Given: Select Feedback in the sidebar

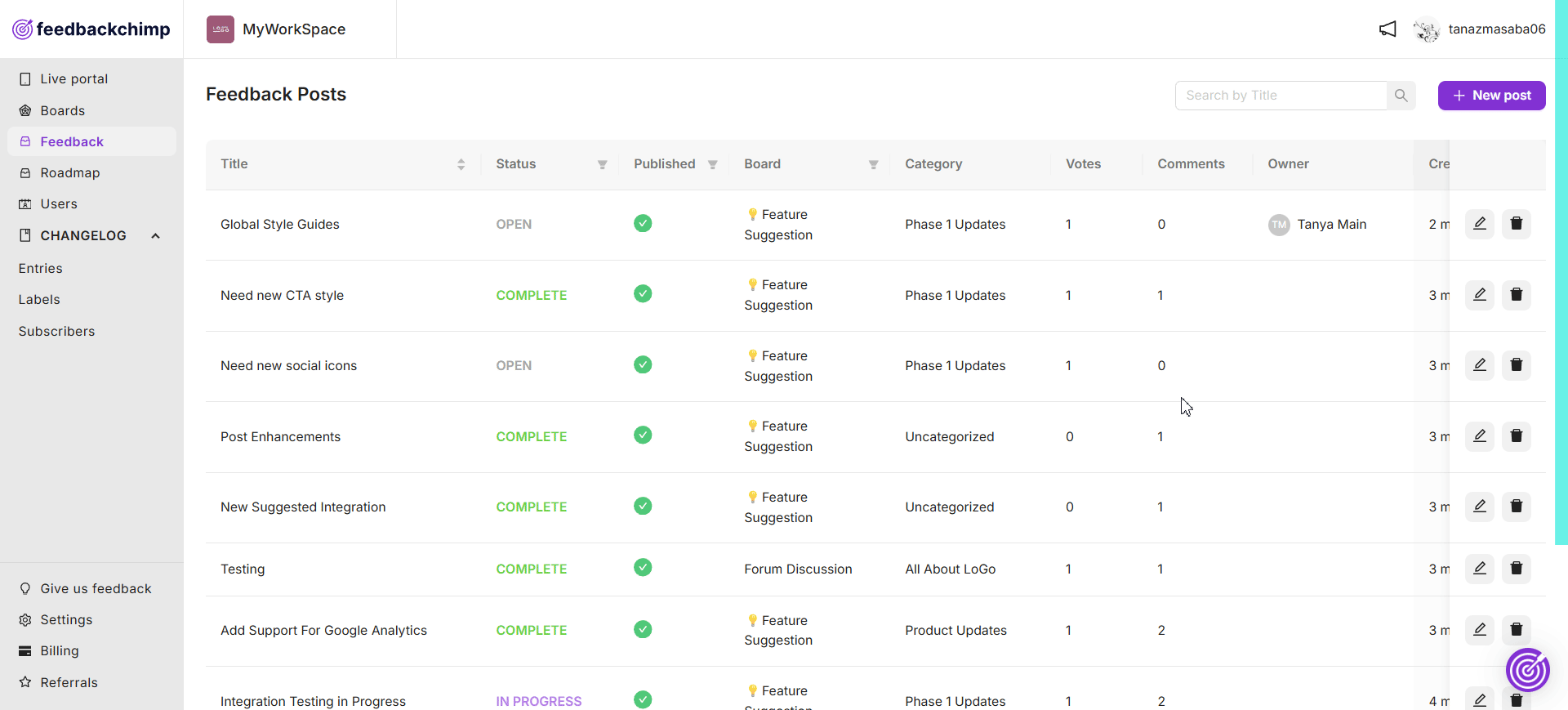Looking at the screenshot, I should 91,141.
